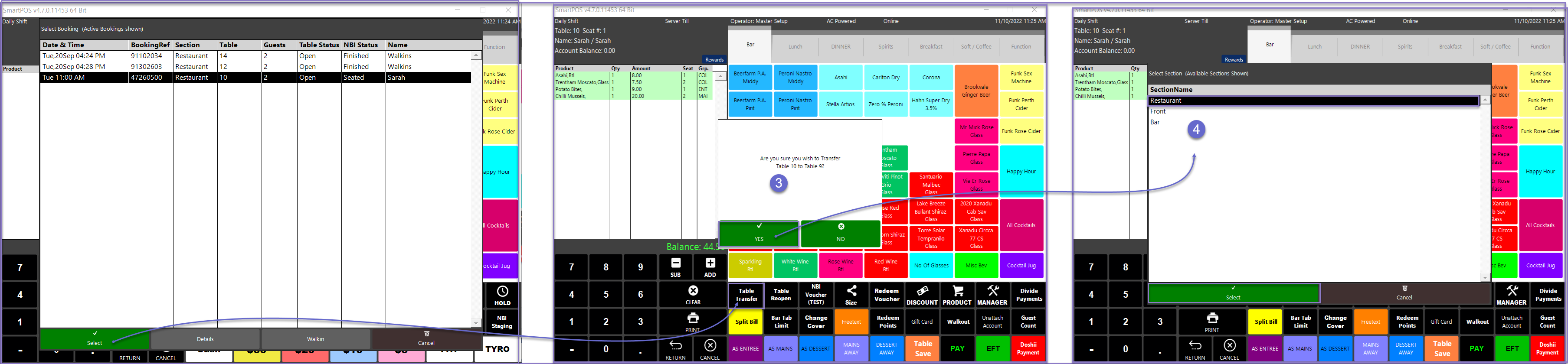The height and width of the screenshot is (364, 1568).
Task: Click Asahi product in middle window
Action: (841, 78)
